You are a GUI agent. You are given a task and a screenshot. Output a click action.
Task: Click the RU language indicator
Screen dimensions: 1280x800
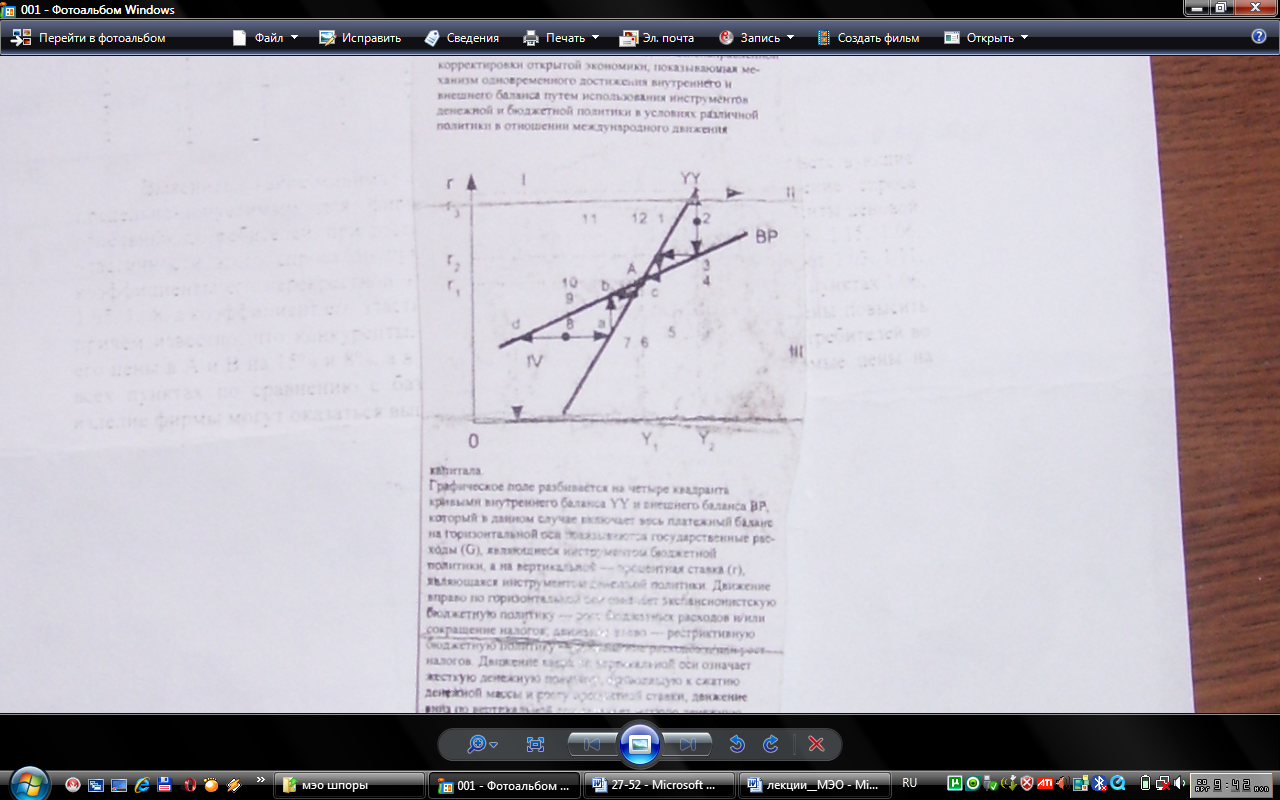pyautogui.click(x=909, y=783)
